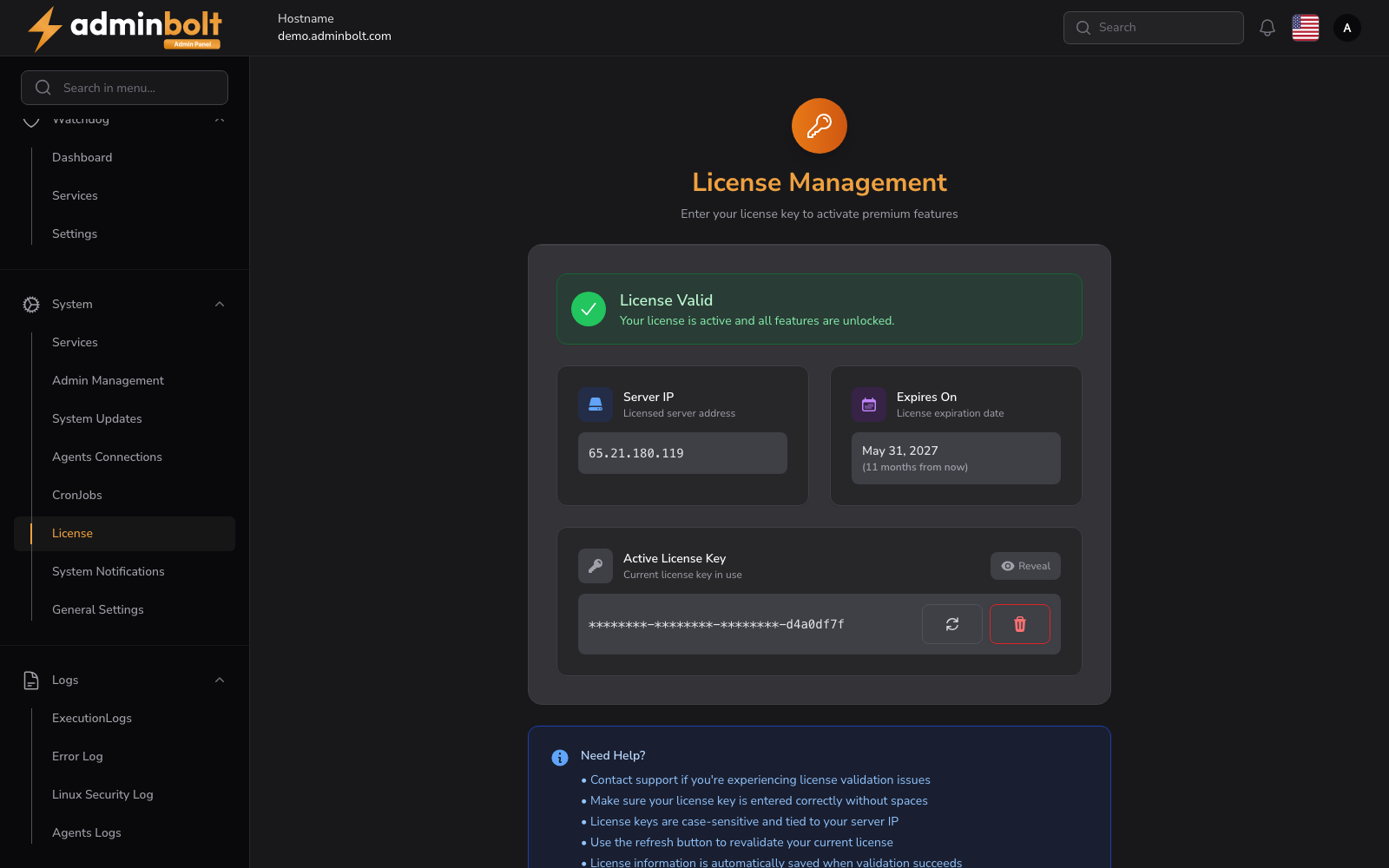Click the Server IP drive icon
This screenshot has width=1389, height=868.
pos(596,404)
